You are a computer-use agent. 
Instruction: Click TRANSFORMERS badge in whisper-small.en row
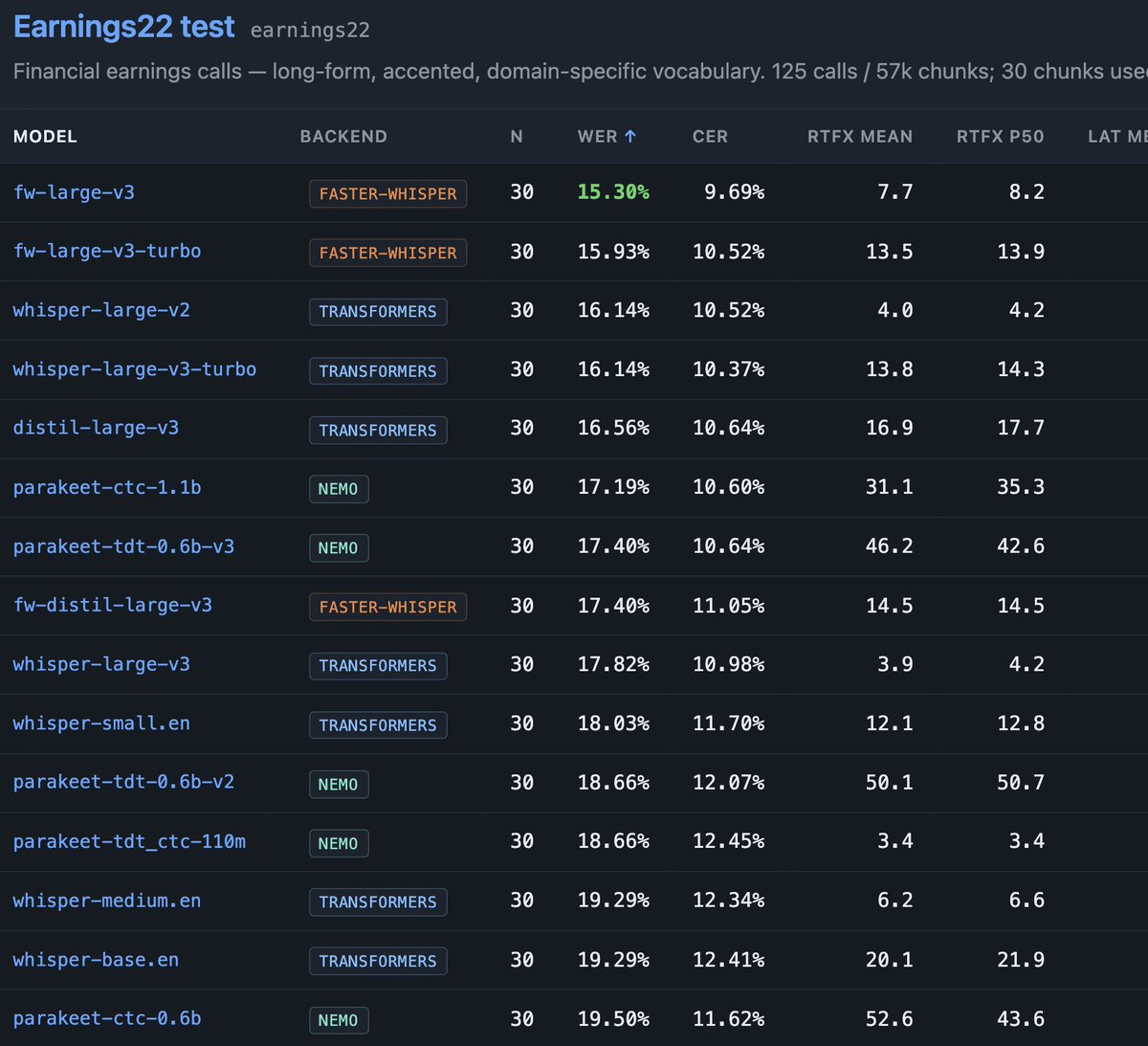pyautogui.click(x=378, y=724)
